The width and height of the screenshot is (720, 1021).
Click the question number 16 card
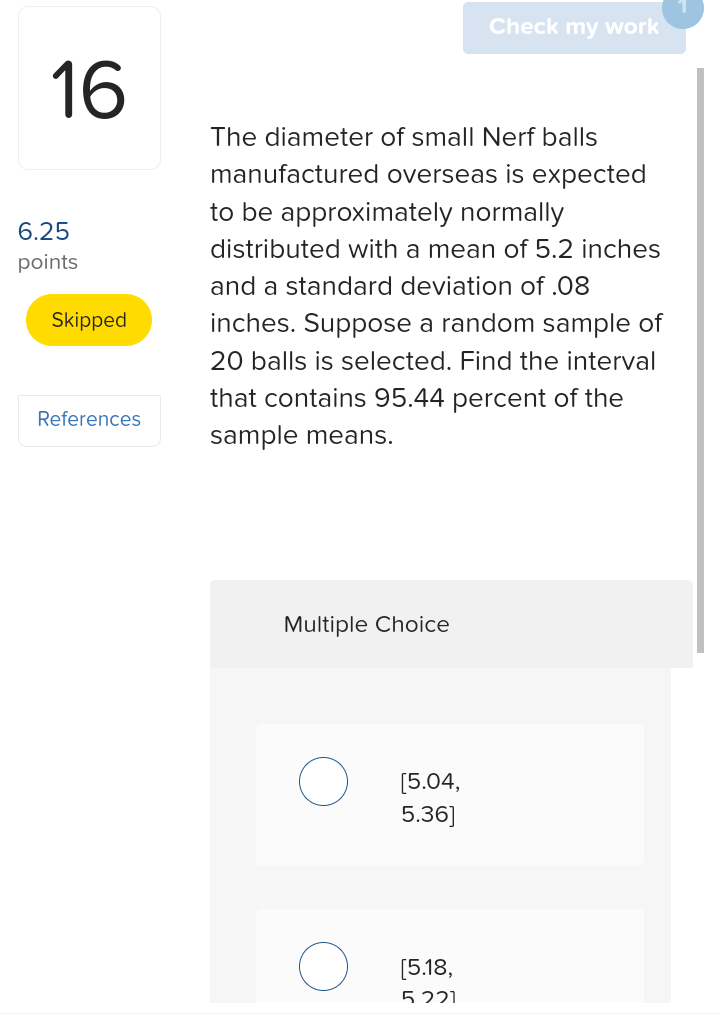89,87
